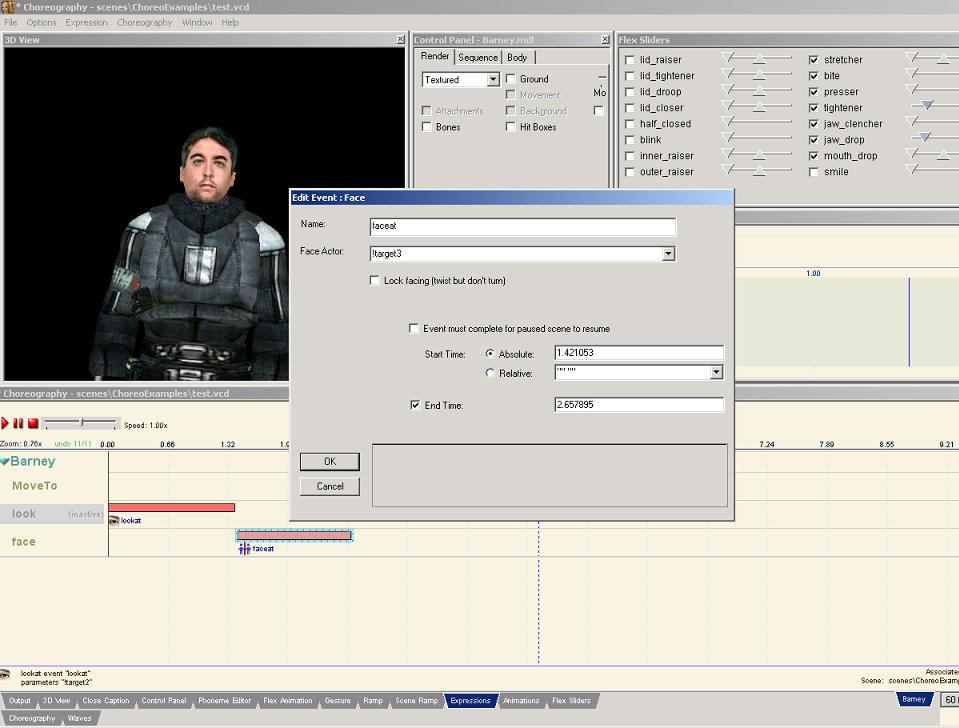
Task: Adjust the lid_raiser flex slider
Action: [758, 59]
